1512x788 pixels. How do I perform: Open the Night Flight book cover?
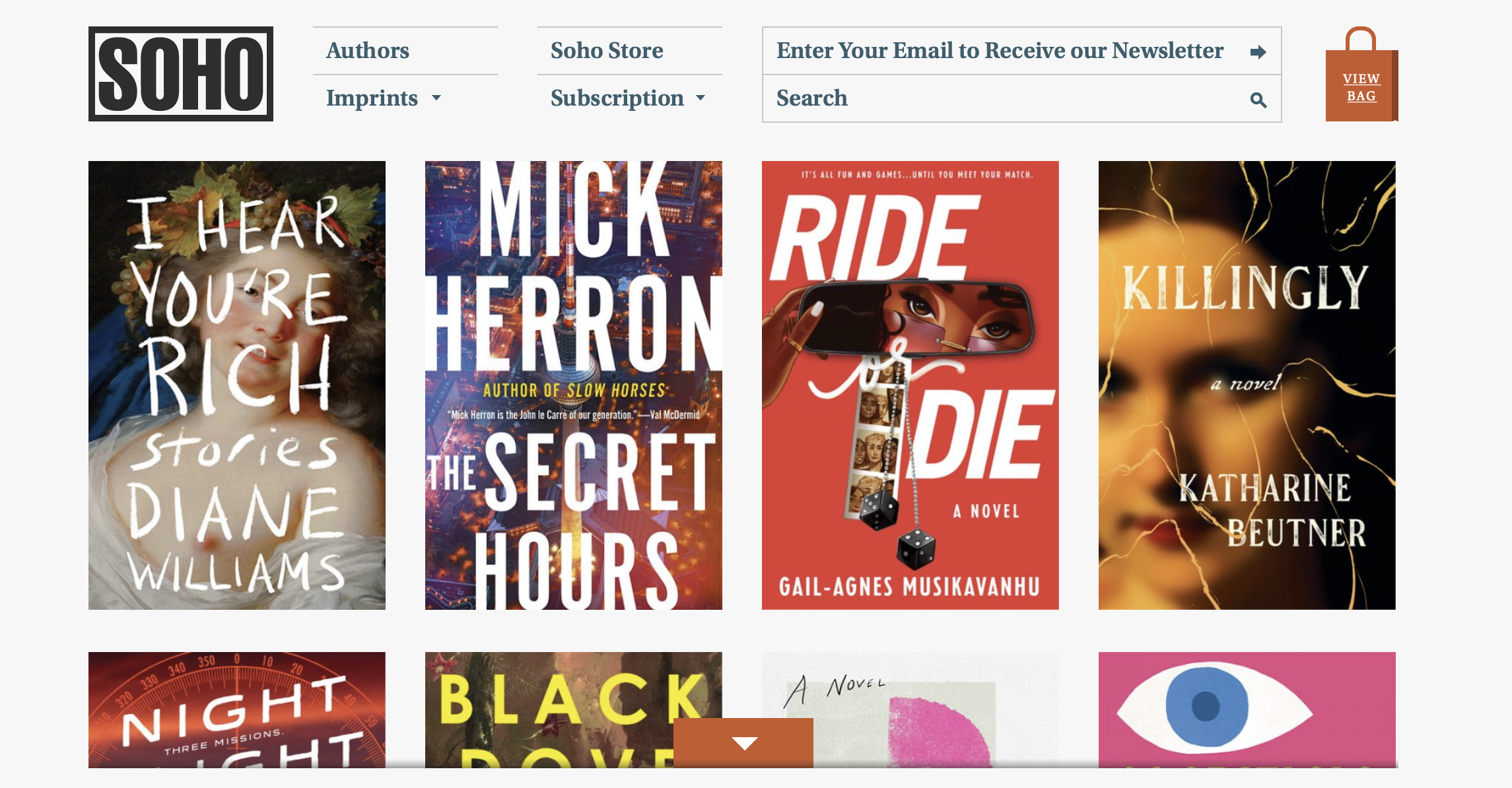tap(237, 710)
